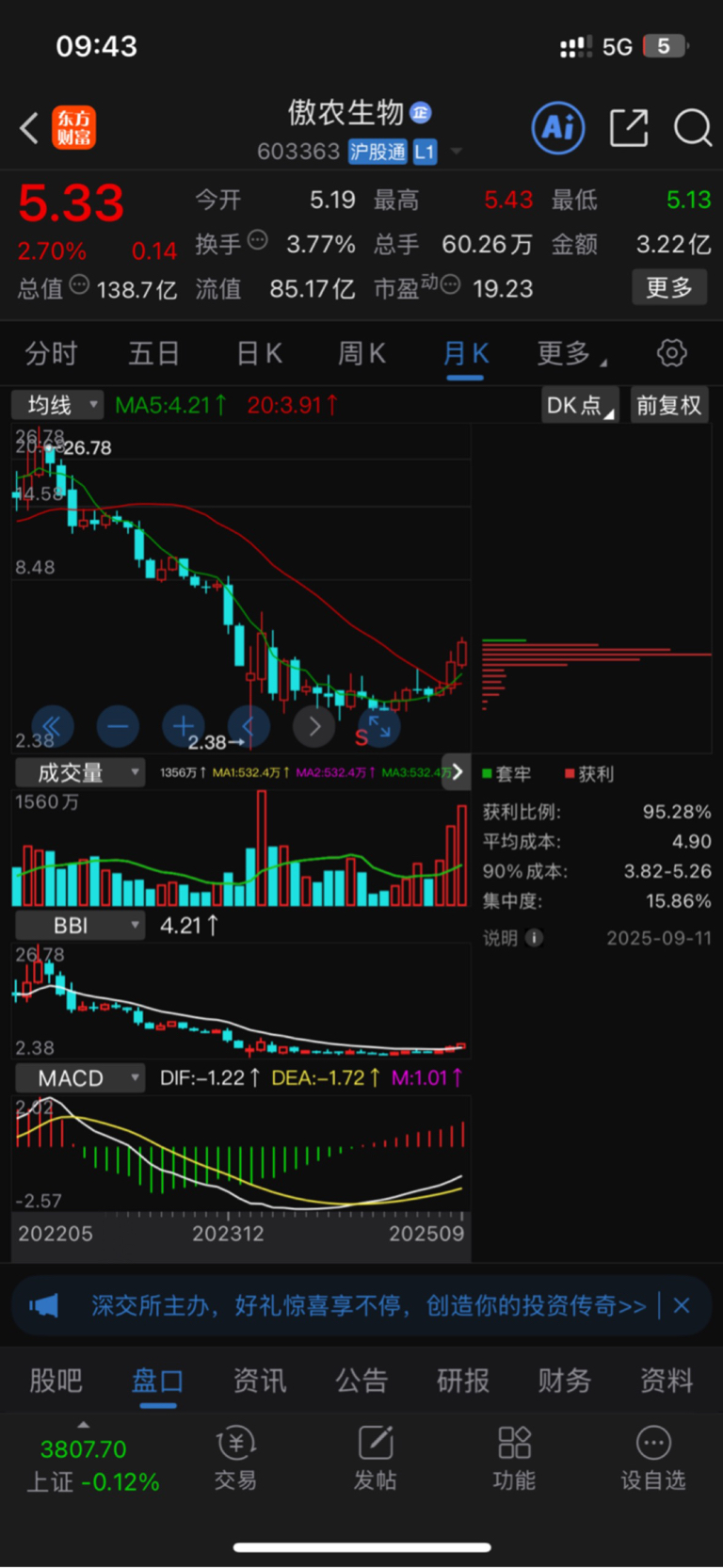Open the search magnifier icon
Screen dimensions: 723x1568
pyautogui.click(x=693, y=128)
